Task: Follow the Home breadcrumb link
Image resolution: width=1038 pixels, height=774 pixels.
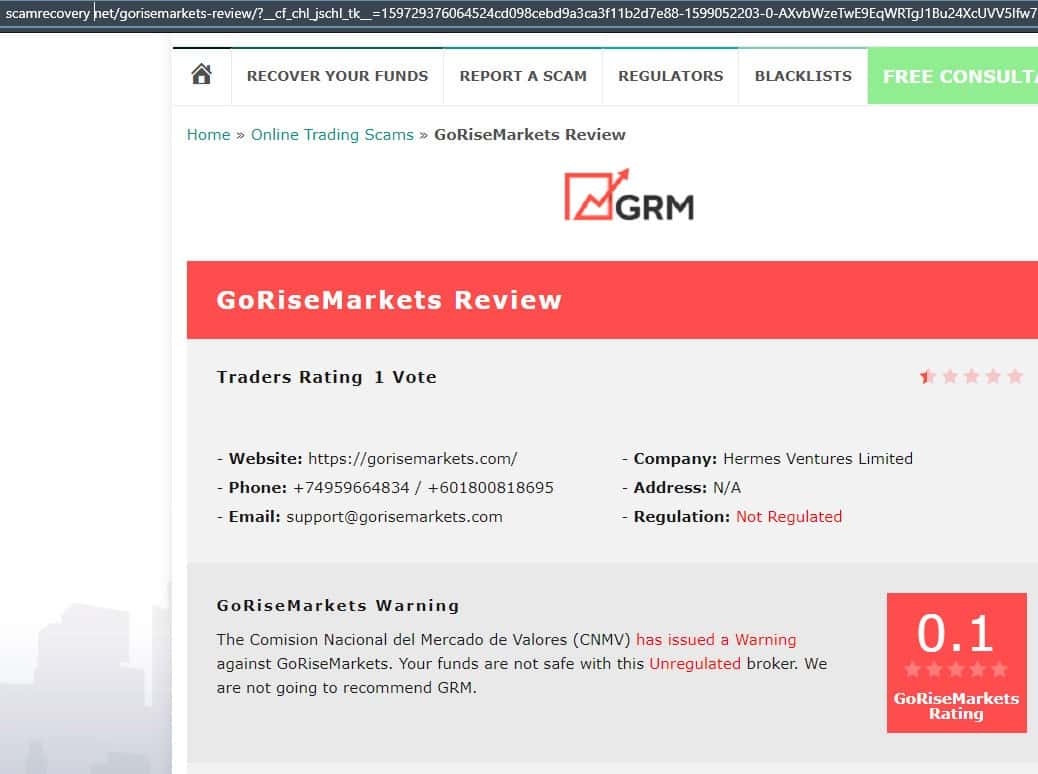Action: (209, 134)
